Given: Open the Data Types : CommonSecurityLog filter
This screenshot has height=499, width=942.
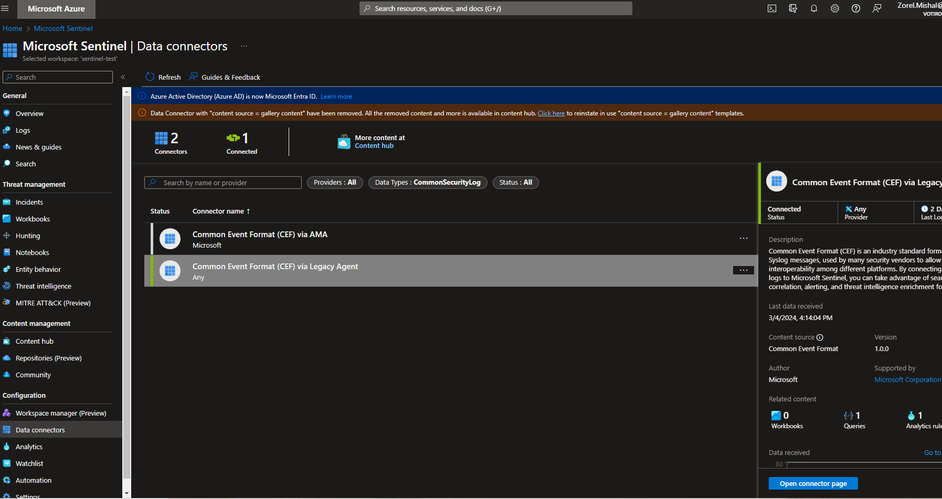Looking at the screenshot, I should pyautogui.click(x=428, y=183).
